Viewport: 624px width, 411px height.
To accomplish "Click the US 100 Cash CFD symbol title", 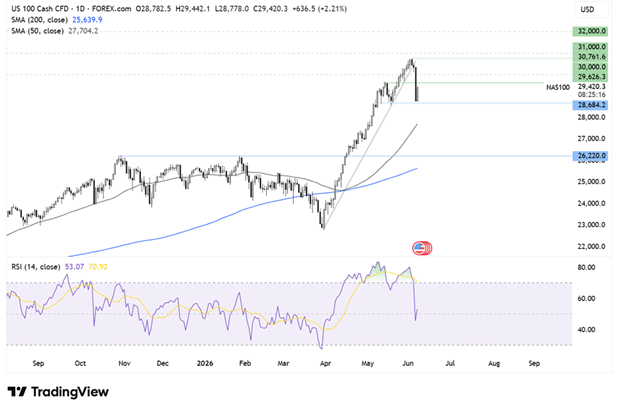I will click(x=38, y=8).
